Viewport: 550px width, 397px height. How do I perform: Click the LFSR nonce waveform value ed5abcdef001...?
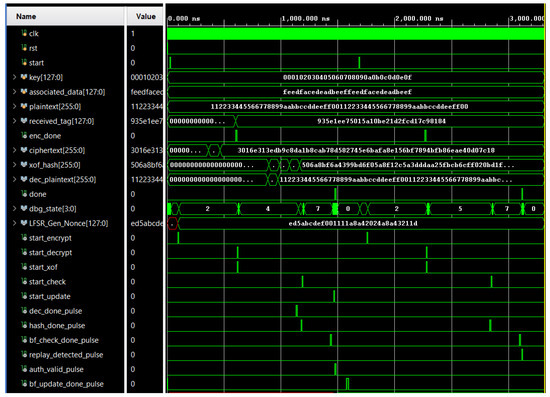(353, 223)
